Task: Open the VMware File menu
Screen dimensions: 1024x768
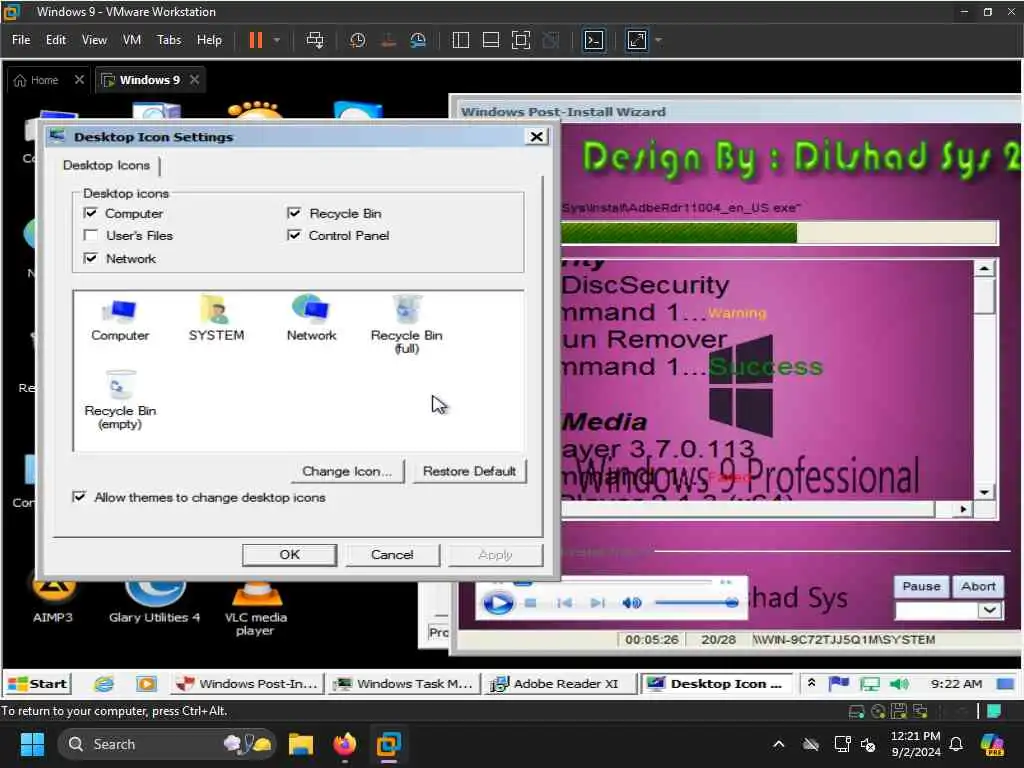Action: coord(21,40)
